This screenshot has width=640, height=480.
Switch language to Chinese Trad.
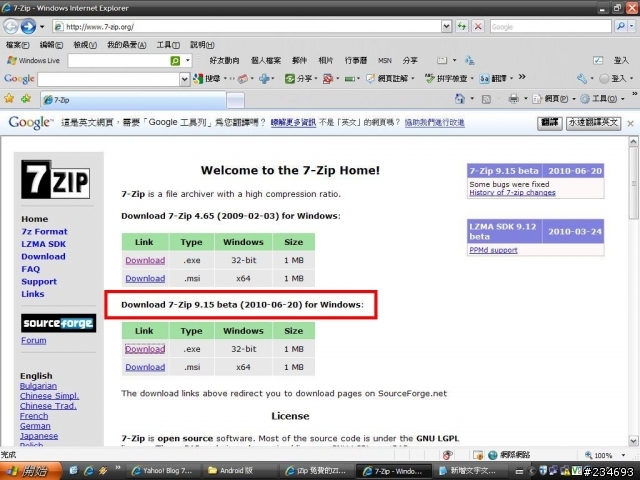48,406
